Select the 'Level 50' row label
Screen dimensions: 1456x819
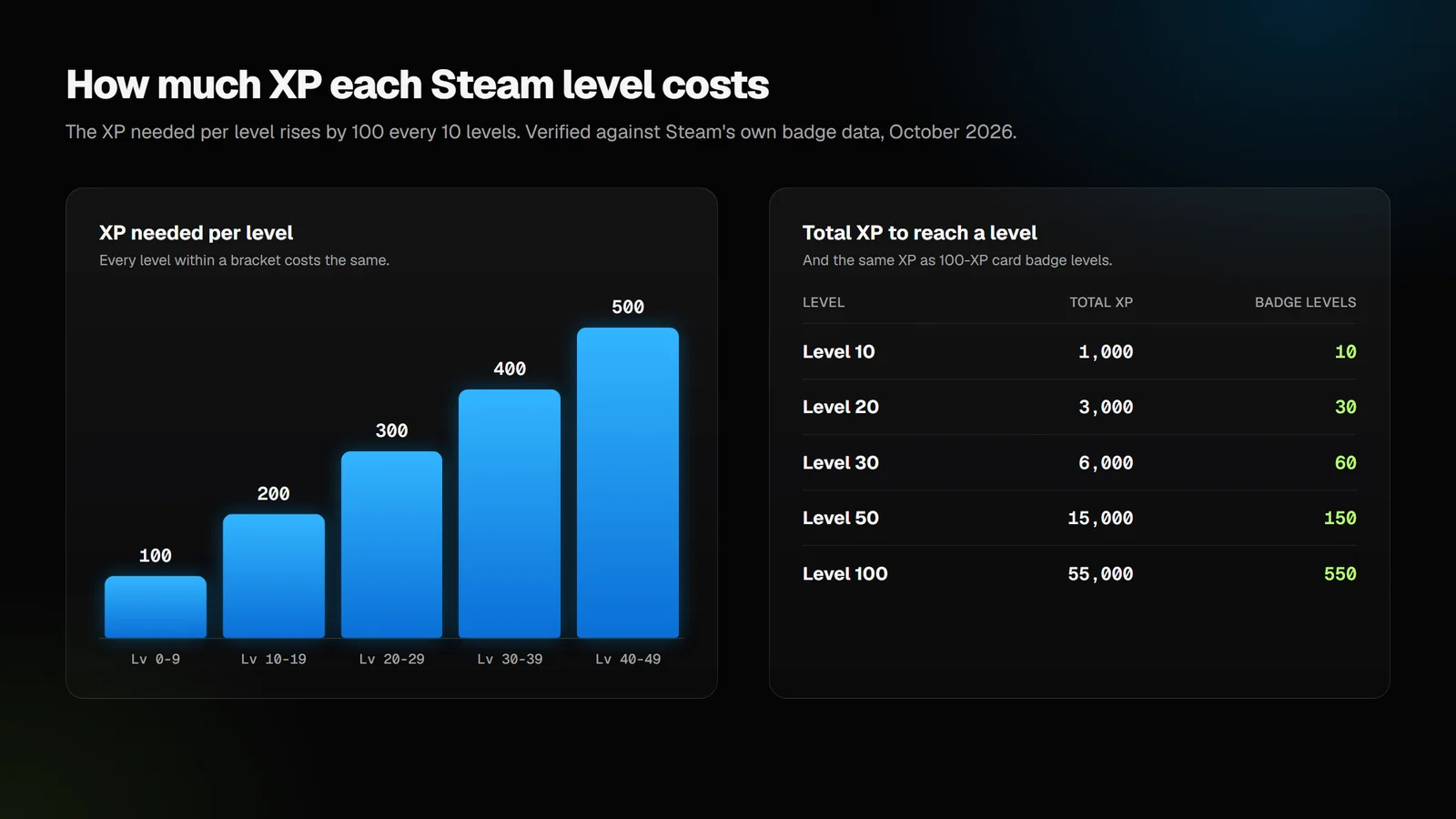pyautogui.click(x=841, y=519)
